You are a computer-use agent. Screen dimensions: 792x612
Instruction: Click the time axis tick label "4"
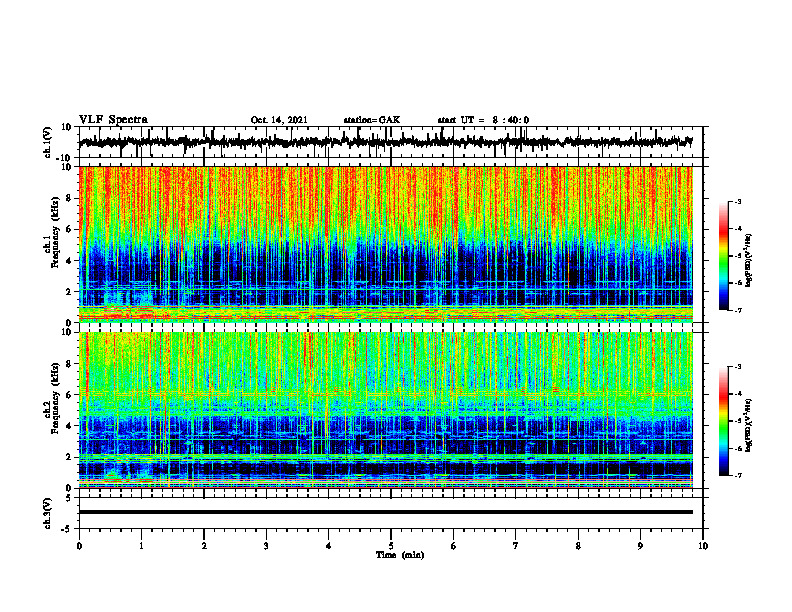[x=329, y=546]
